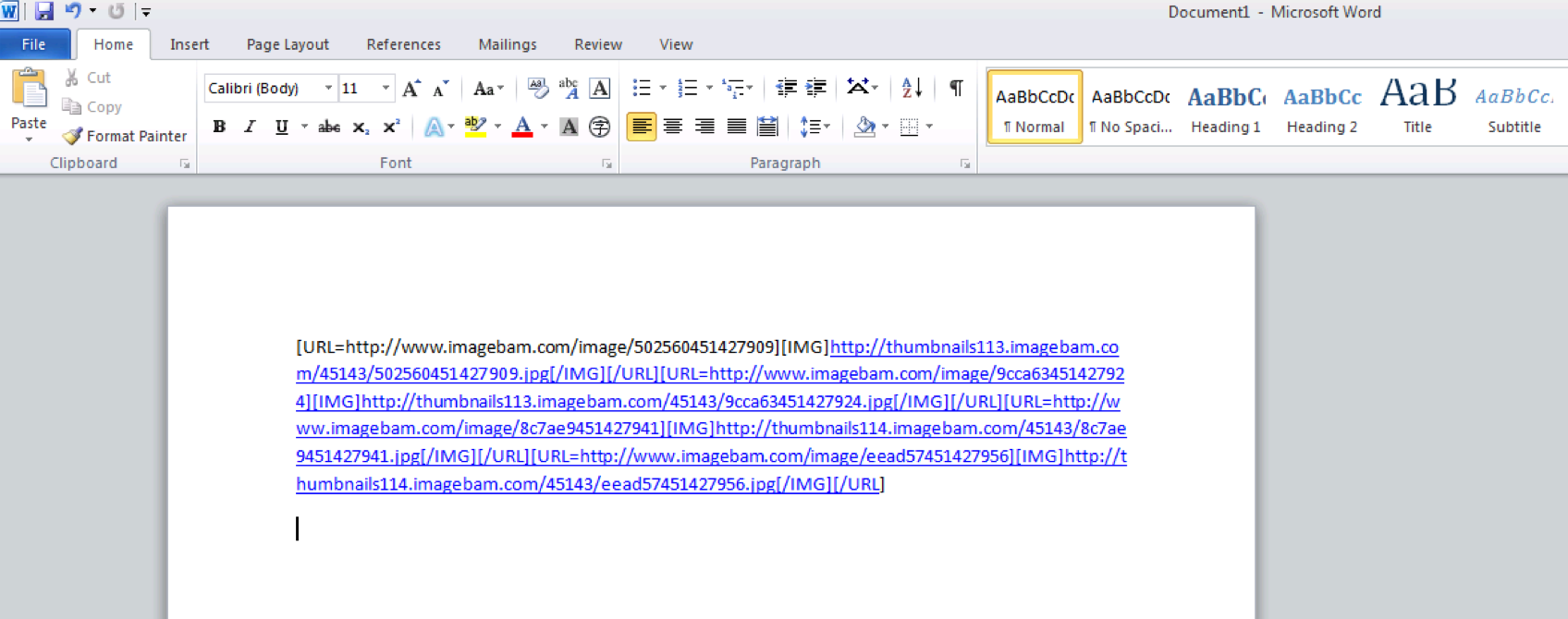Toggle Italic formatting
Screen dimensions: 1568x619
coord(250,127)
